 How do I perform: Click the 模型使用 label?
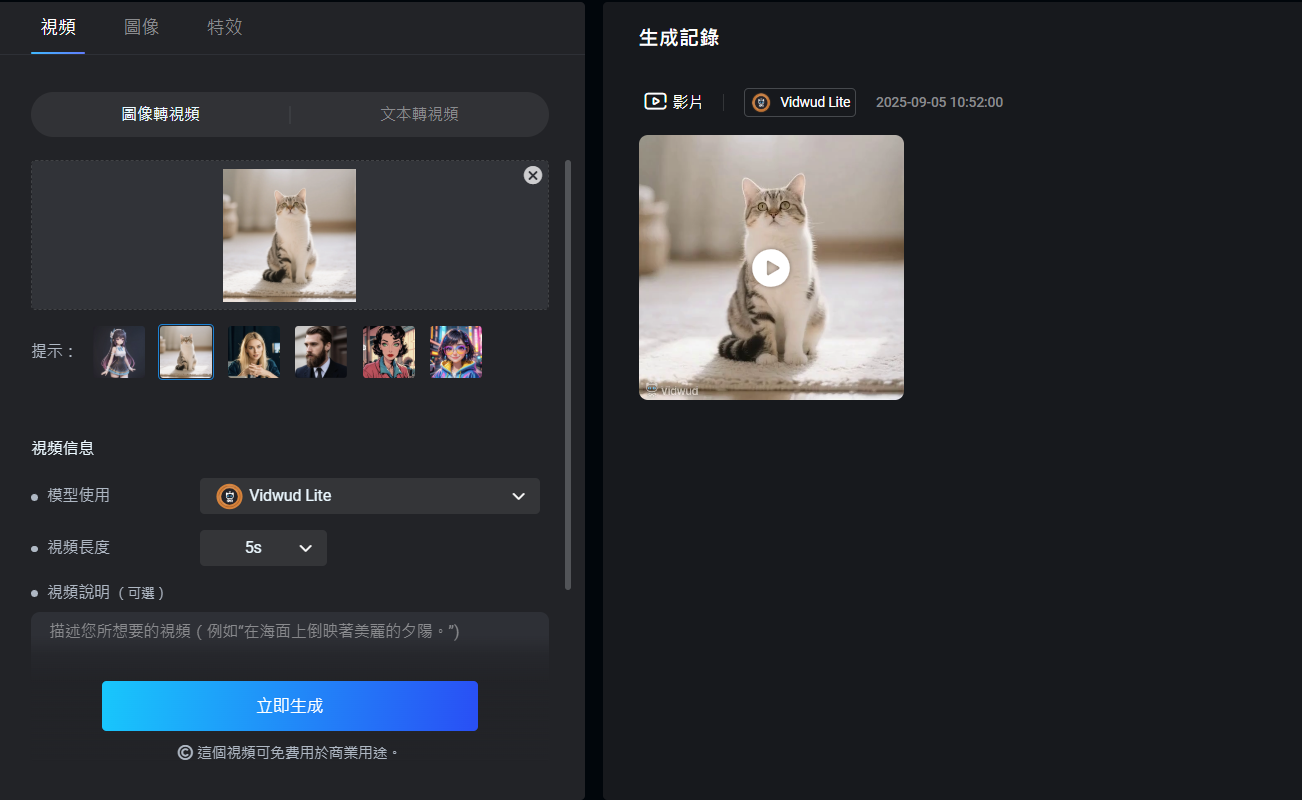tap(79, 496)
